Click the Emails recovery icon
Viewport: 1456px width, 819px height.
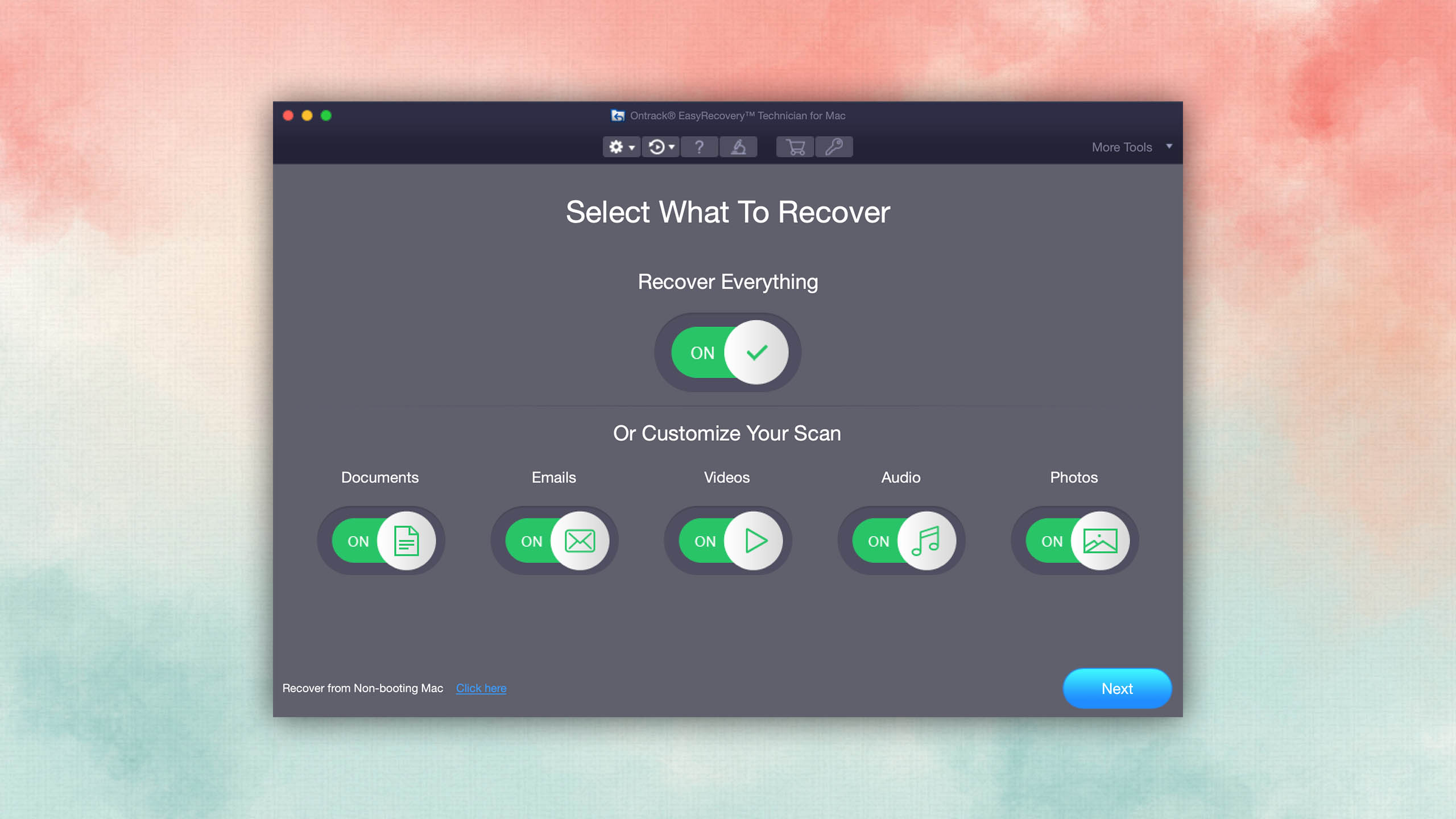click(x=580, y=541)
